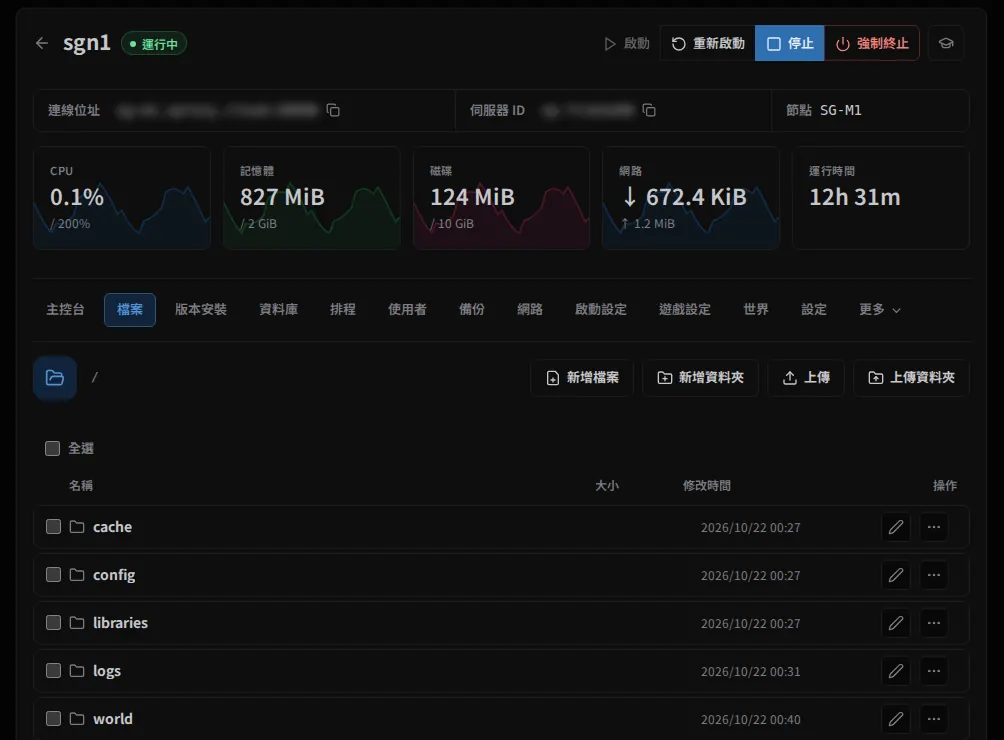The image size is (1004, 740).
Task: Open more actions for world folder
Action: 934,719
